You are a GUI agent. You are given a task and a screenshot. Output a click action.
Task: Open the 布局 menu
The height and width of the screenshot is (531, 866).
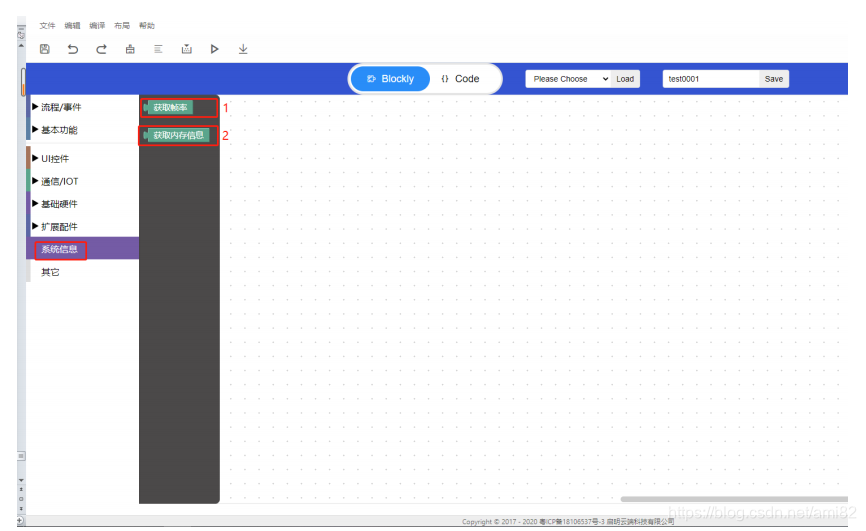coord(122,25)
